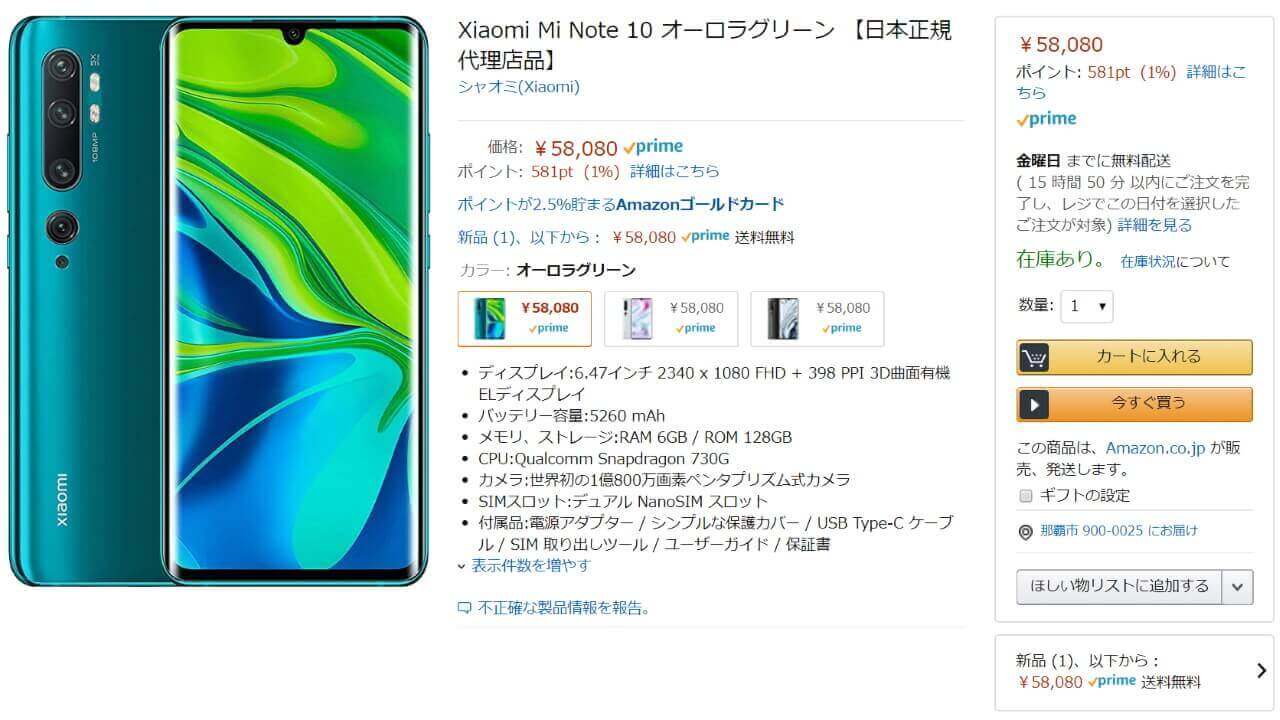Screen dimensions: 1280x720
Task: Enable the ギフトの設定 checkbox
Action: point(1025,496)
